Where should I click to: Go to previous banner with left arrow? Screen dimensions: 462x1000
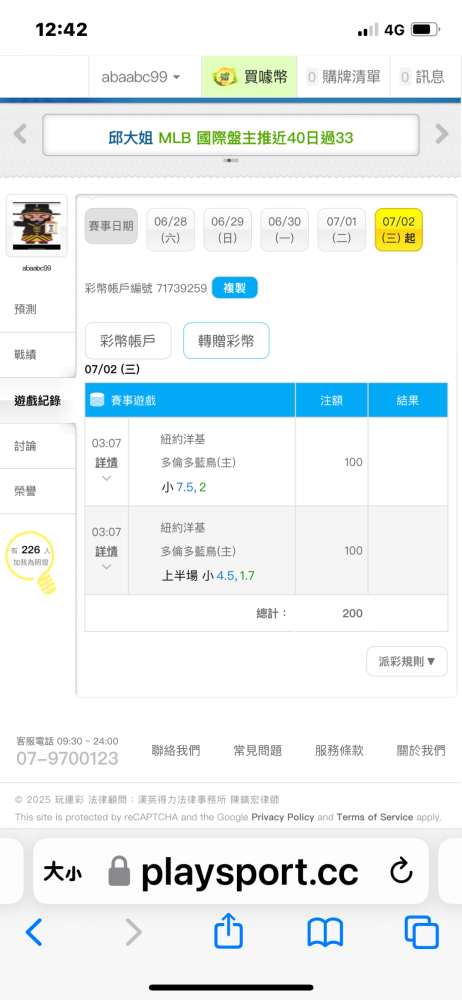click(20, 134)
